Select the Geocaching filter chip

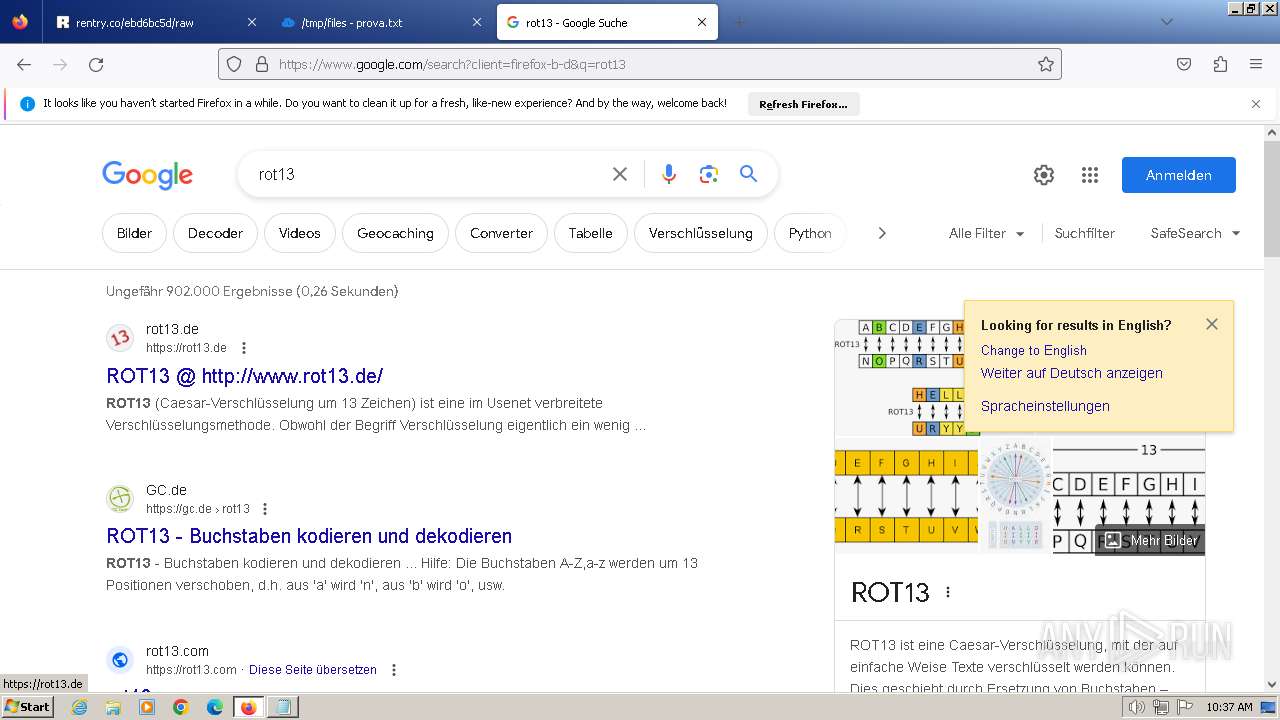point(395,233)
